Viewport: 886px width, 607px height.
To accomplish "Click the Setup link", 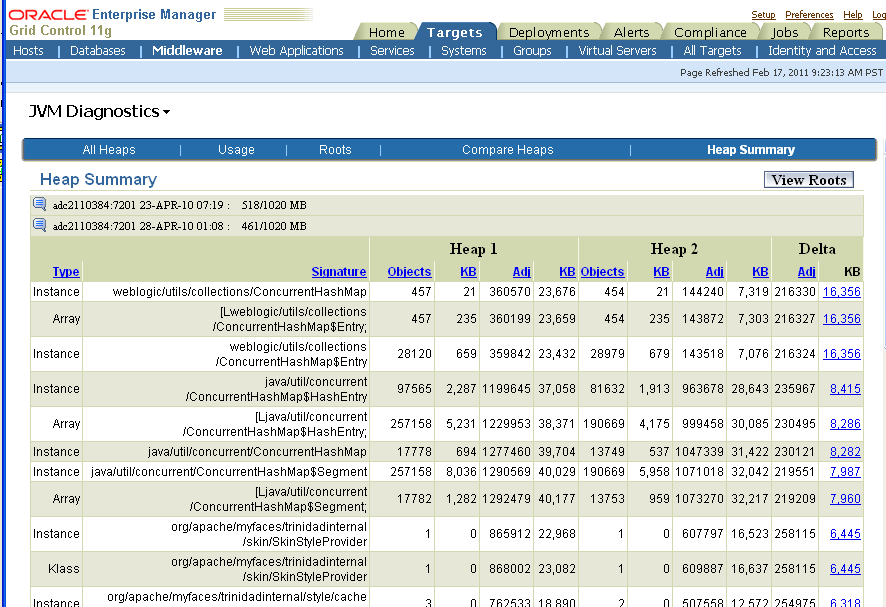I will [763, 15].
